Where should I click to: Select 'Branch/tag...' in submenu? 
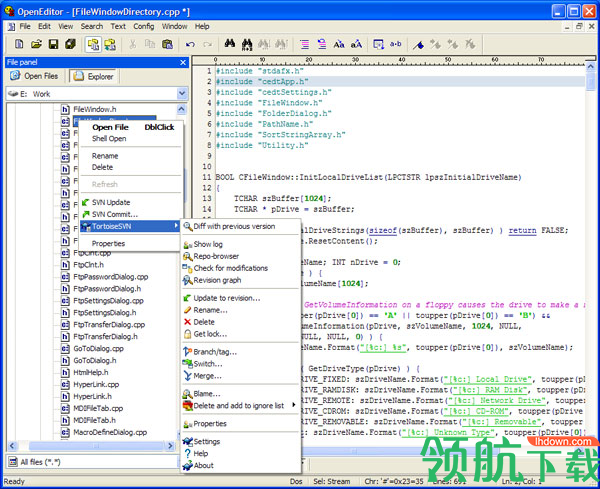tap(239, 352)
